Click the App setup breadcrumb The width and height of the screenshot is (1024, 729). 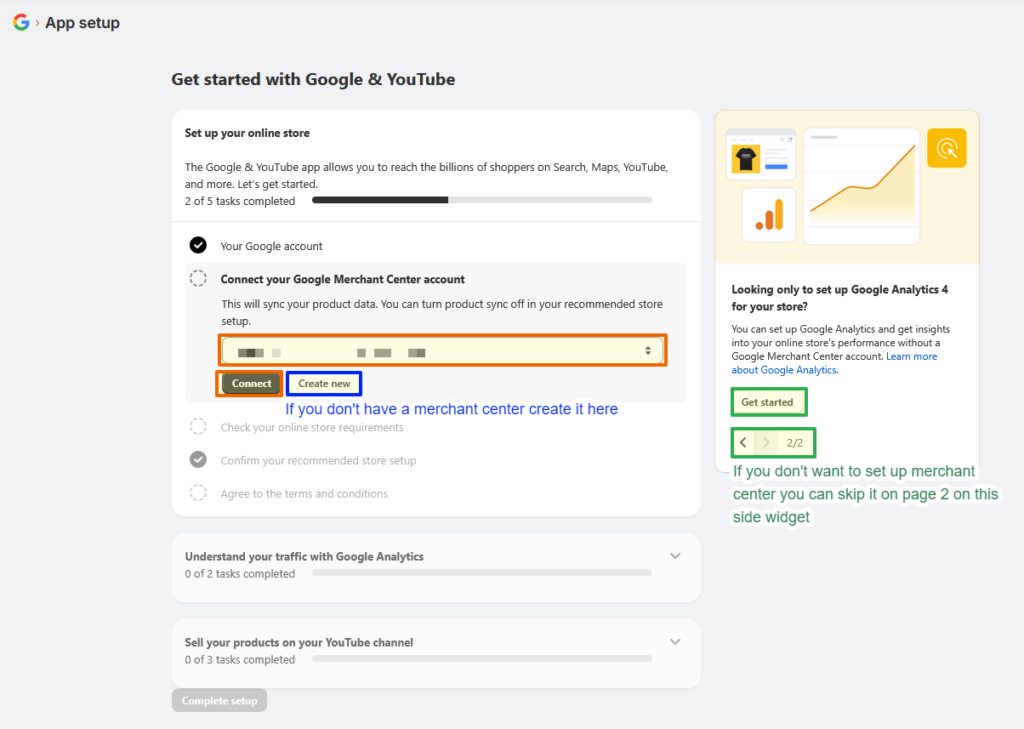pos(82,22)
